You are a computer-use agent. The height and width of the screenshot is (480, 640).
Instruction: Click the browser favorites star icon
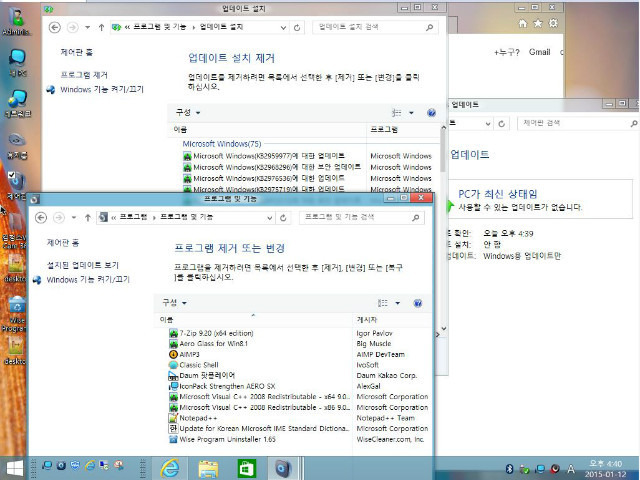click(538, 23)
